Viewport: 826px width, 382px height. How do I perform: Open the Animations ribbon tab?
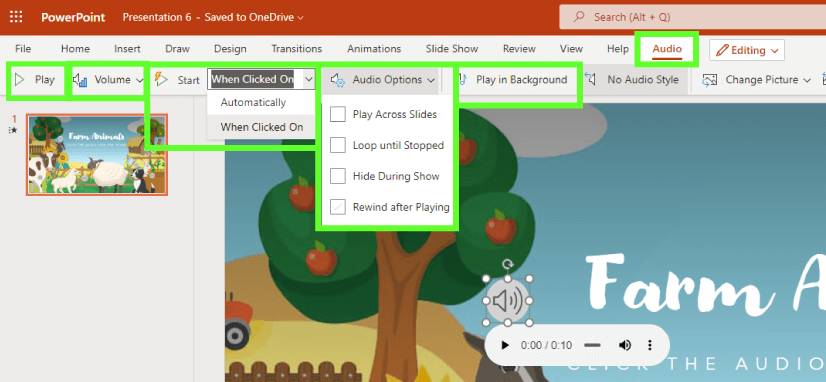coord(374,49)
